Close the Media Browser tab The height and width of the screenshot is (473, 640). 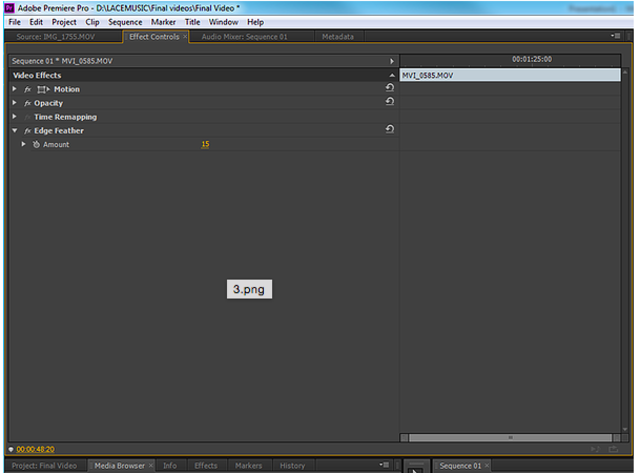point(151,465)
